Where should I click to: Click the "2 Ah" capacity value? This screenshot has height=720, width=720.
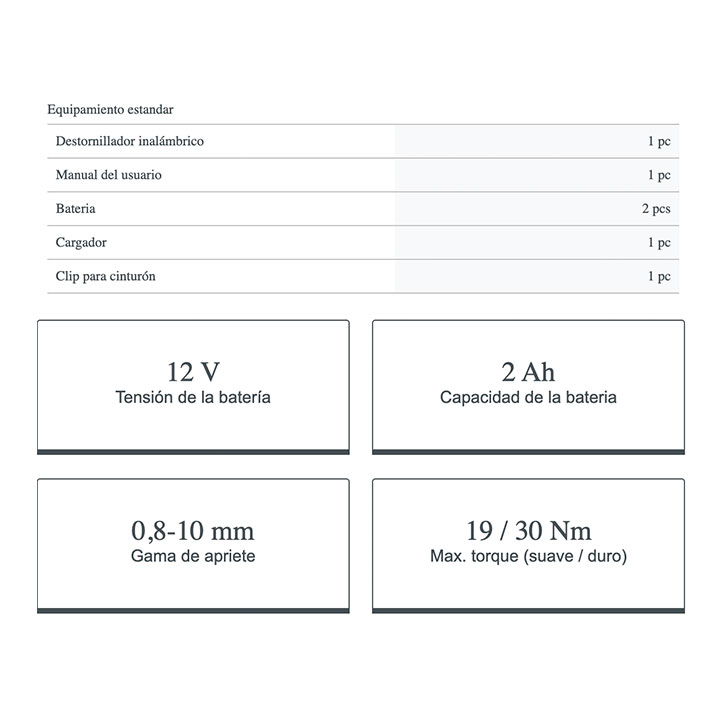tap(528, 372)
